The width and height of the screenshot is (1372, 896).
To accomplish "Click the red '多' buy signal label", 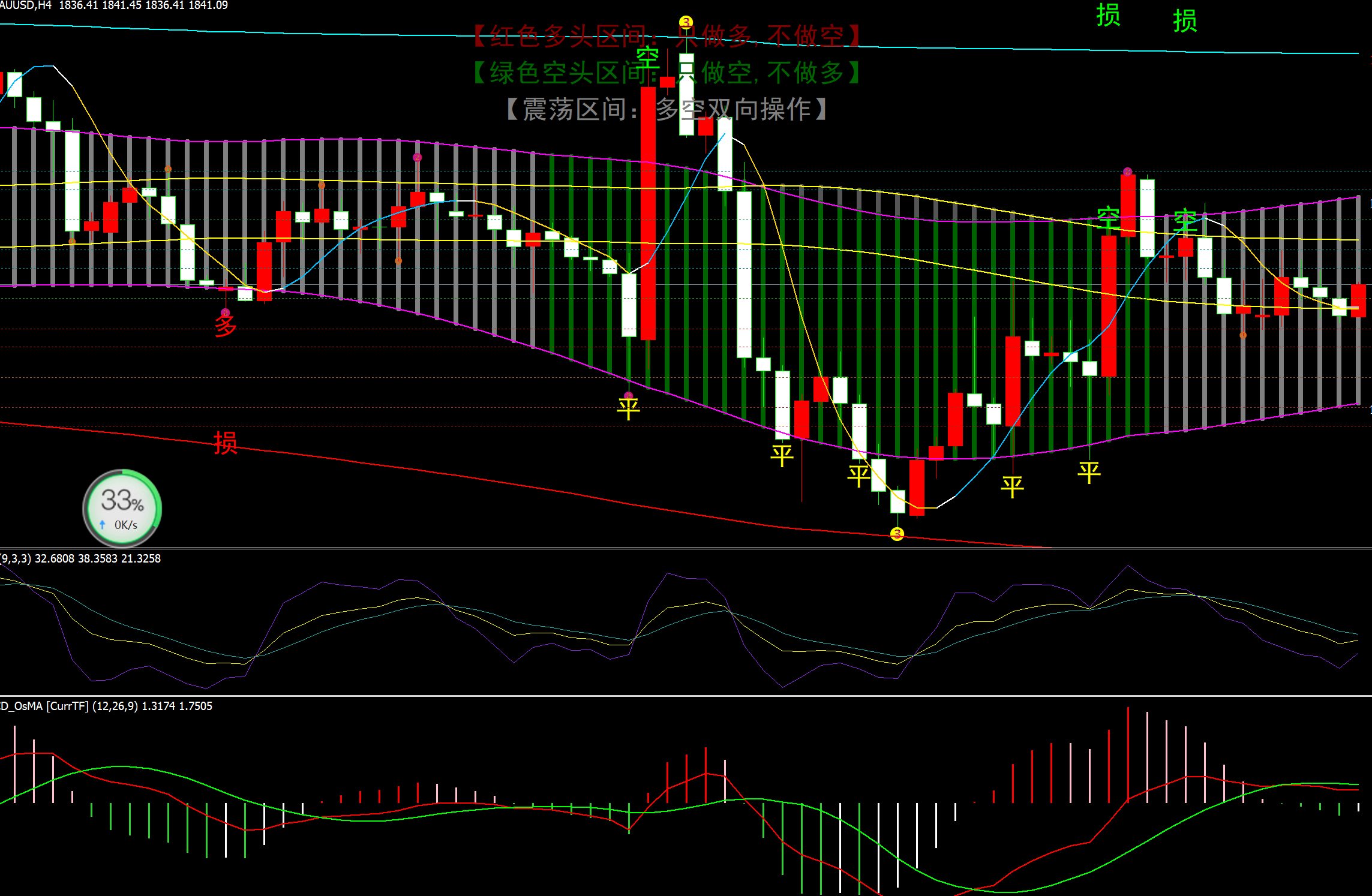I will coord(226,326).
